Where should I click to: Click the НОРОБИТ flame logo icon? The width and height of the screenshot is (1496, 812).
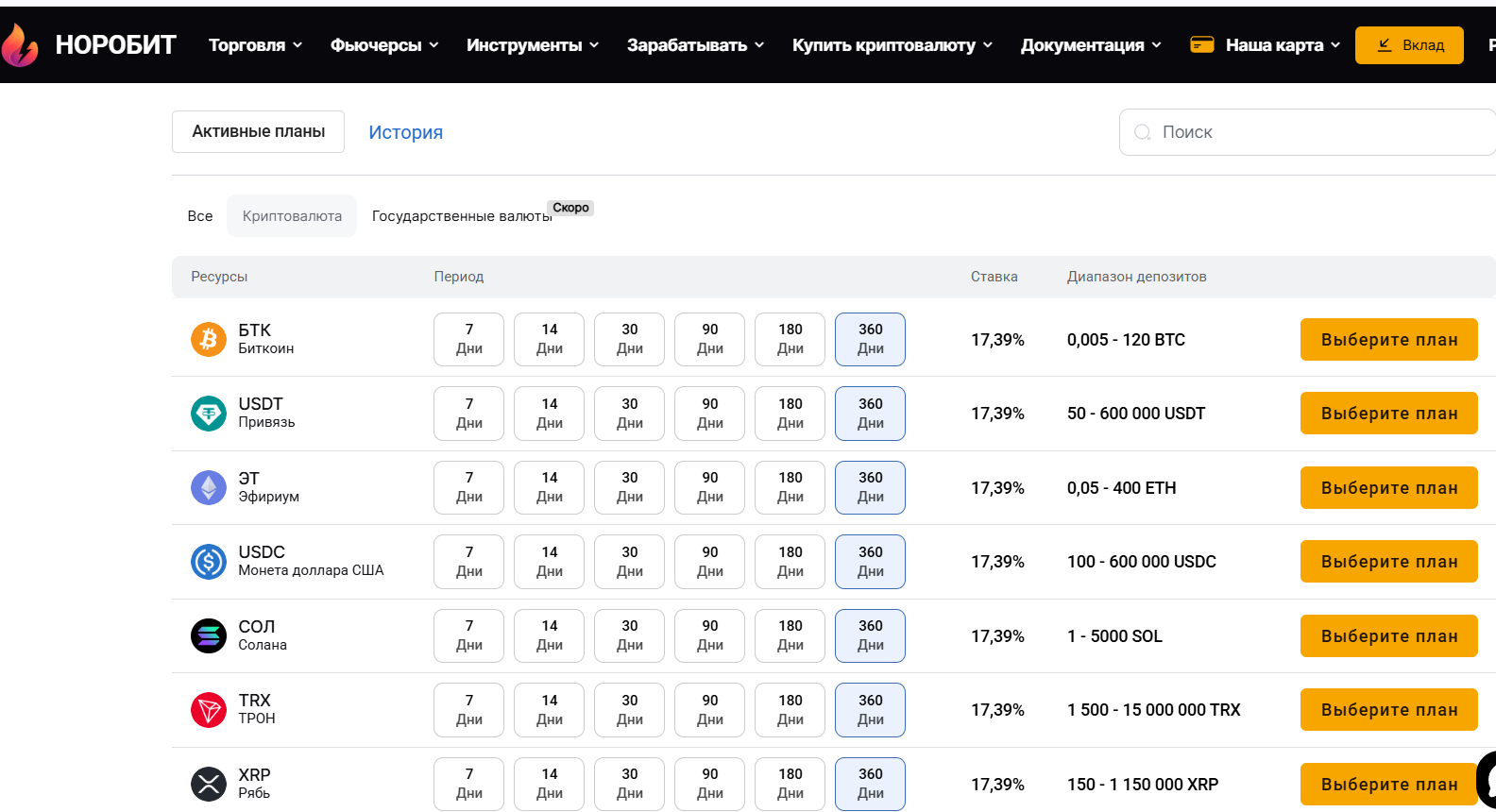(19, 44)
